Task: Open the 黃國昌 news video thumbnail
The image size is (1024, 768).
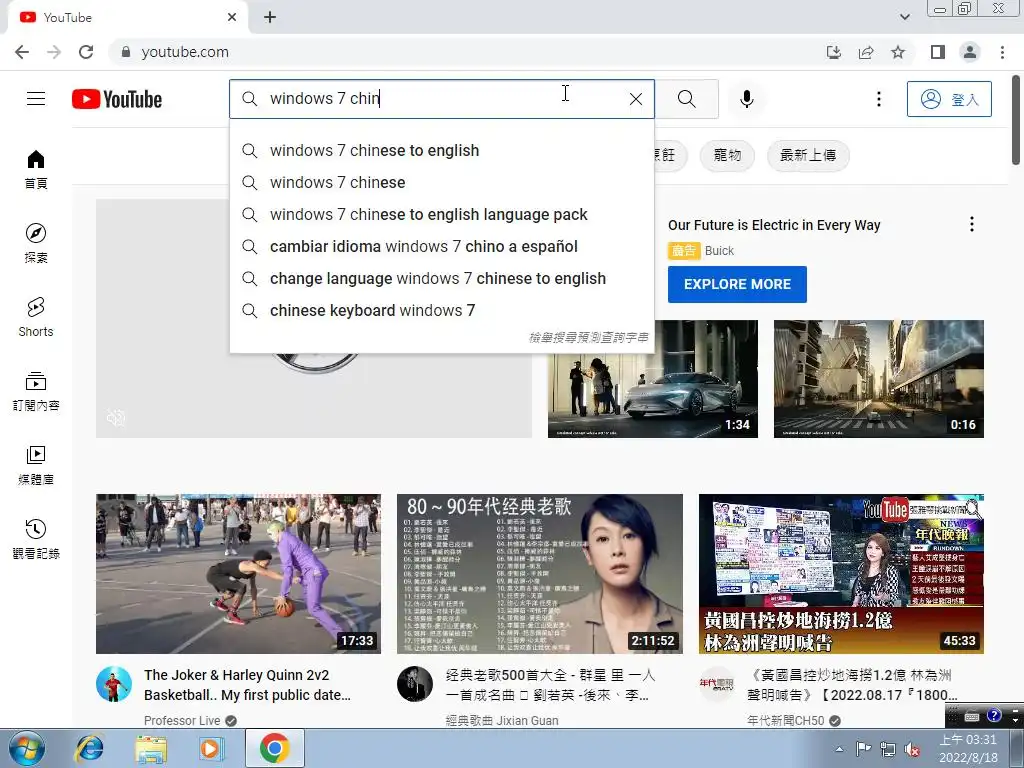Action: point(841,573)
